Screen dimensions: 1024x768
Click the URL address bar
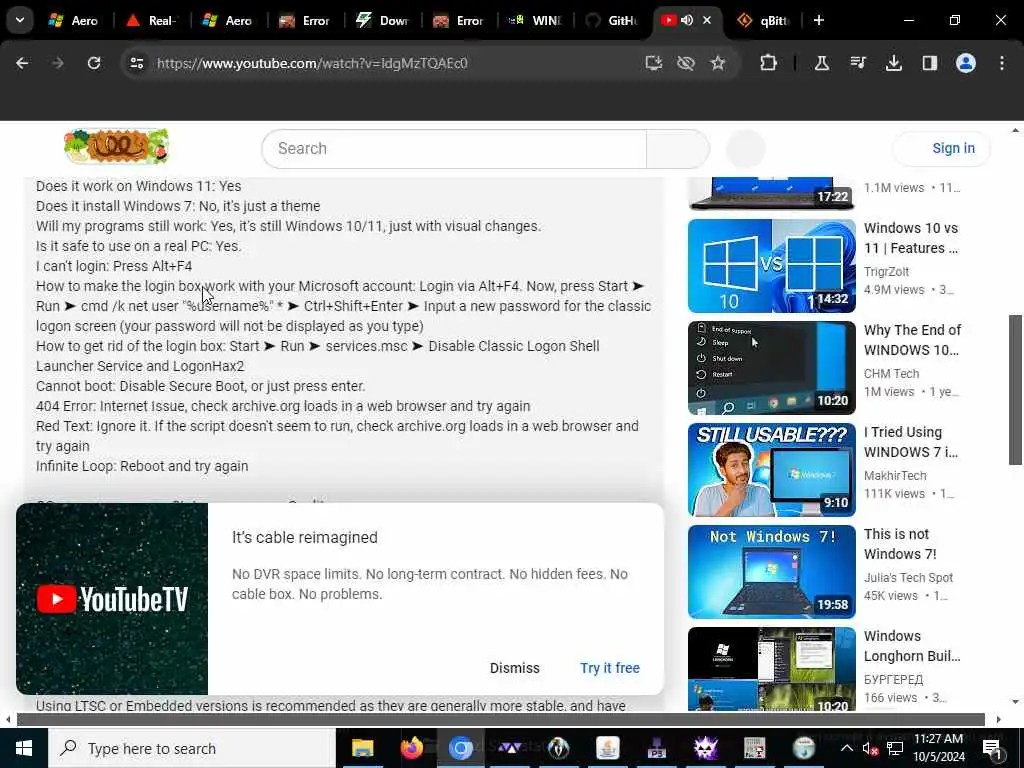(392, 63)
